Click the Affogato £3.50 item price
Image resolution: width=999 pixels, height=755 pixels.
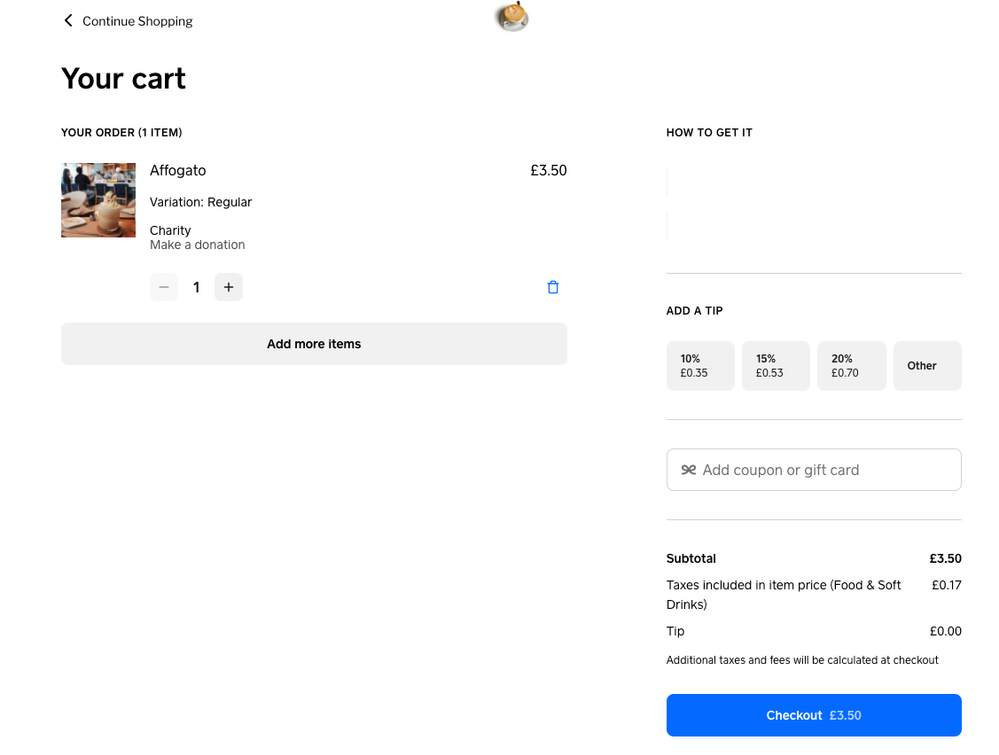548,171
